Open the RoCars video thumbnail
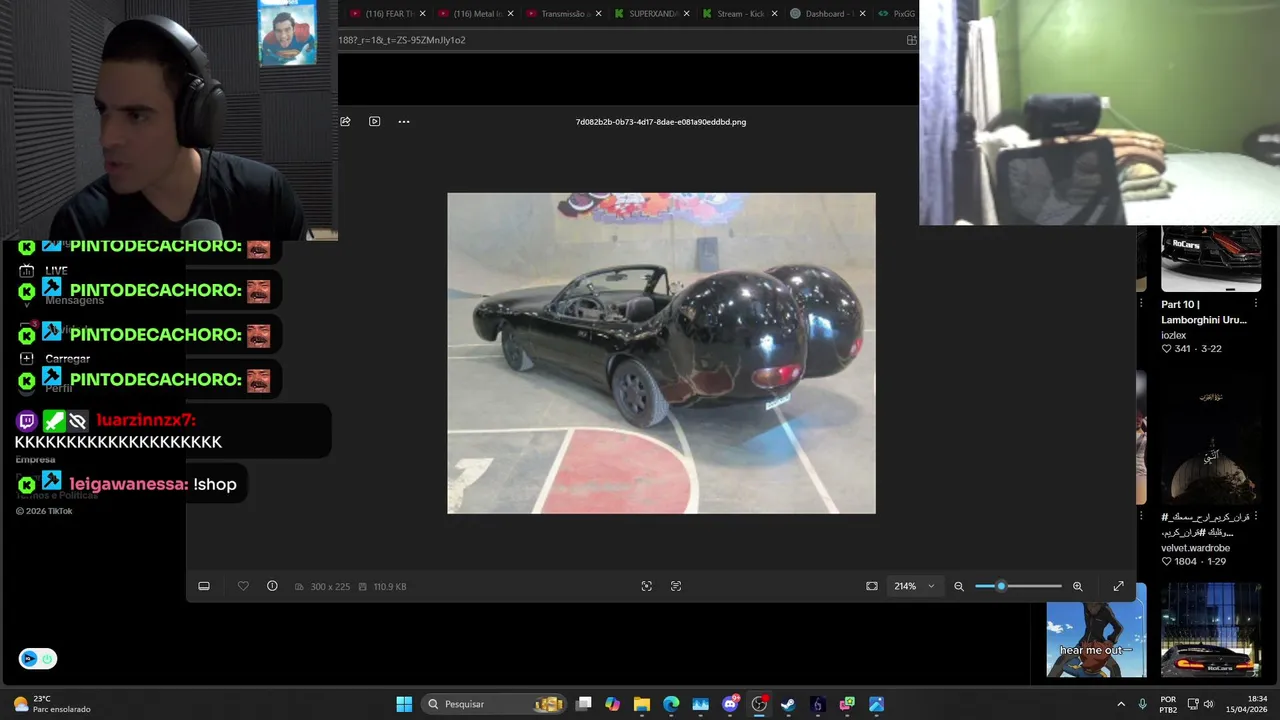 click(x=1210, y=259)
